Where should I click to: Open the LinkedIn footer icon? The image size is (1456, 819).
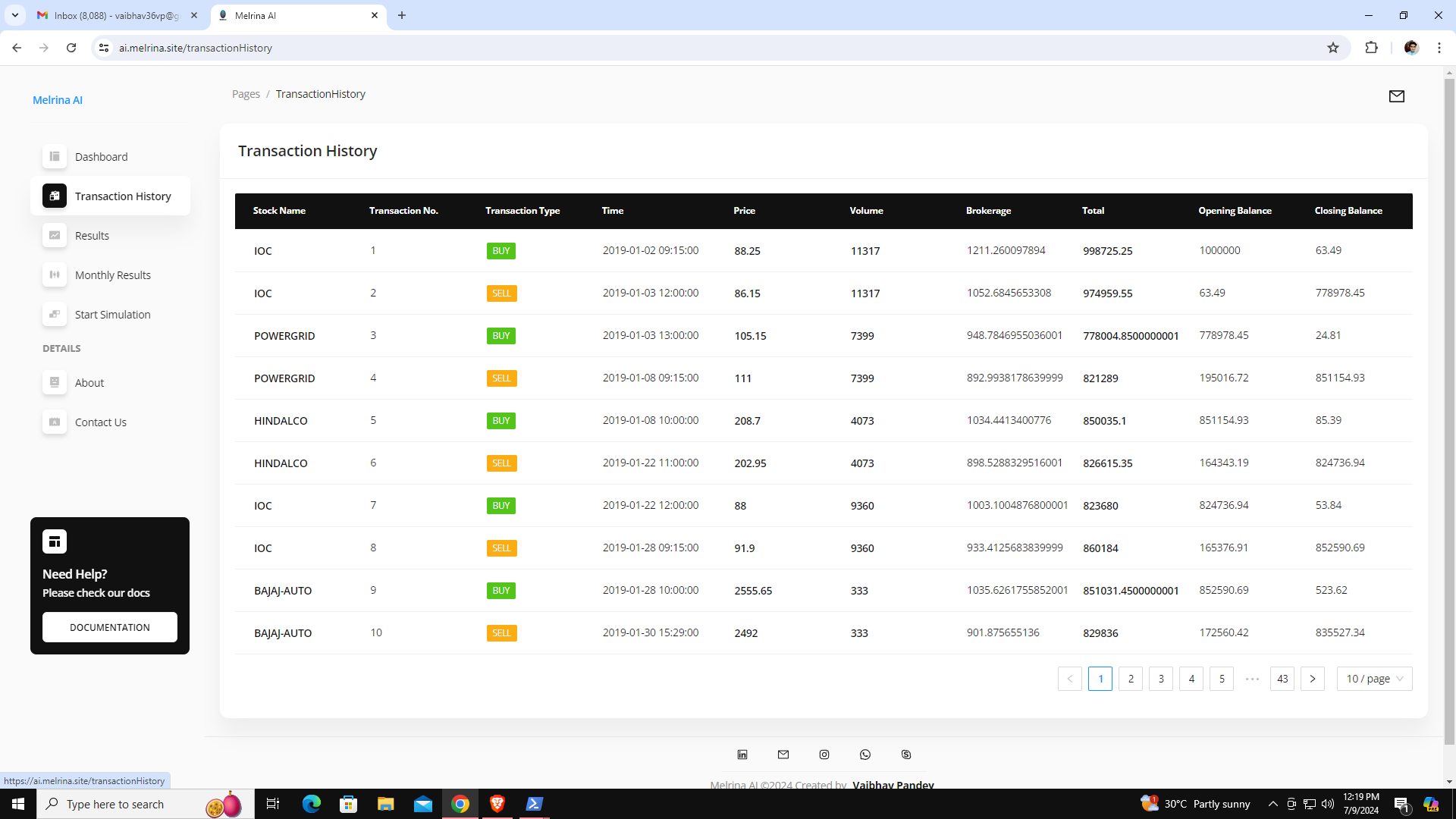coord(742,755)
